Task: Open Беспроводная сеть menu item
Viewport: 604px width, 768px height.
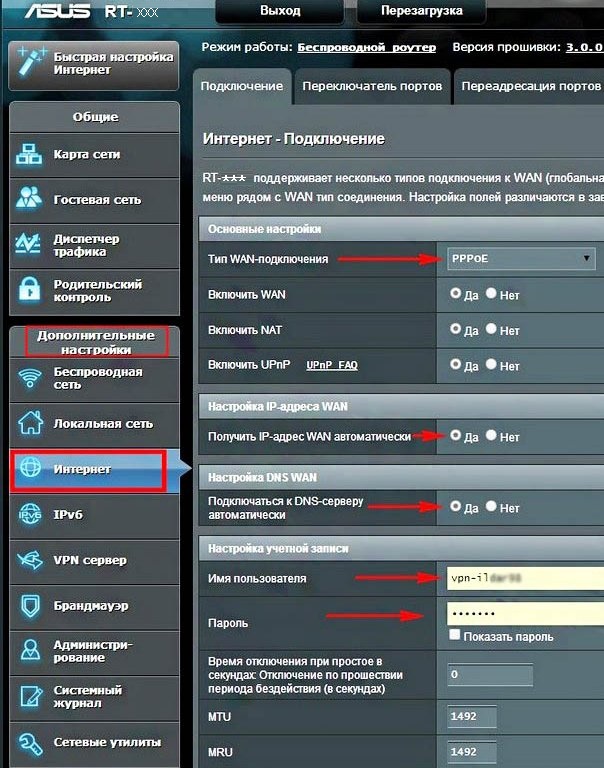Action: [x=95, y=379]
